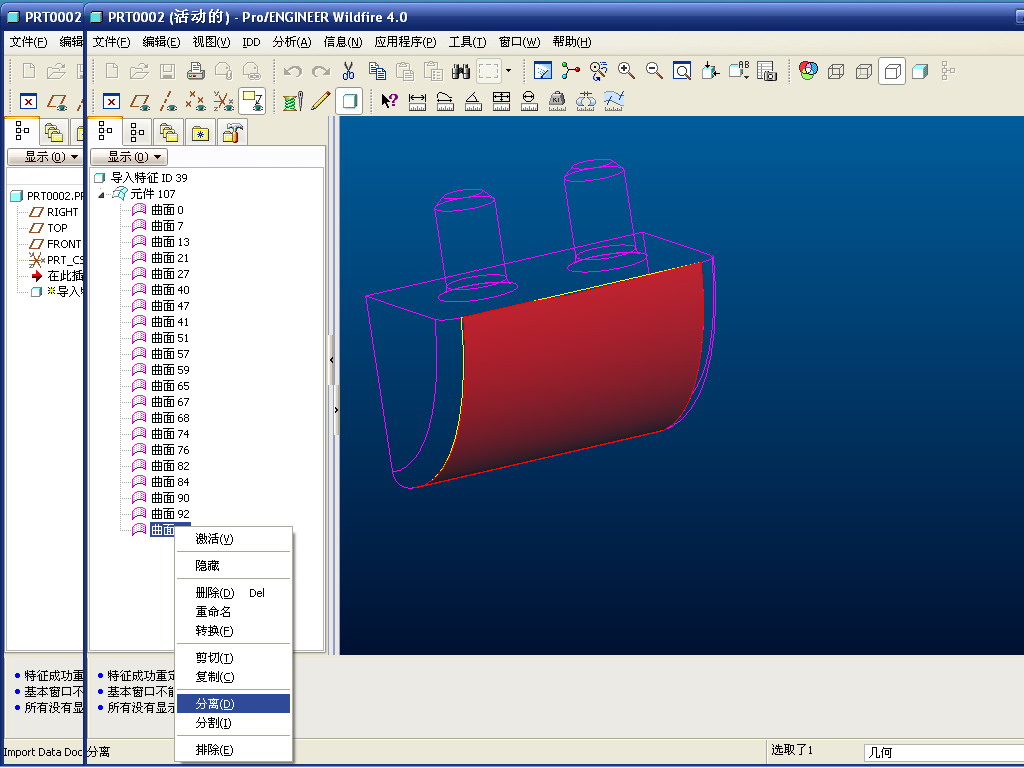Viewport: 1024px width, 768px height.
Task: Toggle coordinate systems display
Action: [223, 101]
